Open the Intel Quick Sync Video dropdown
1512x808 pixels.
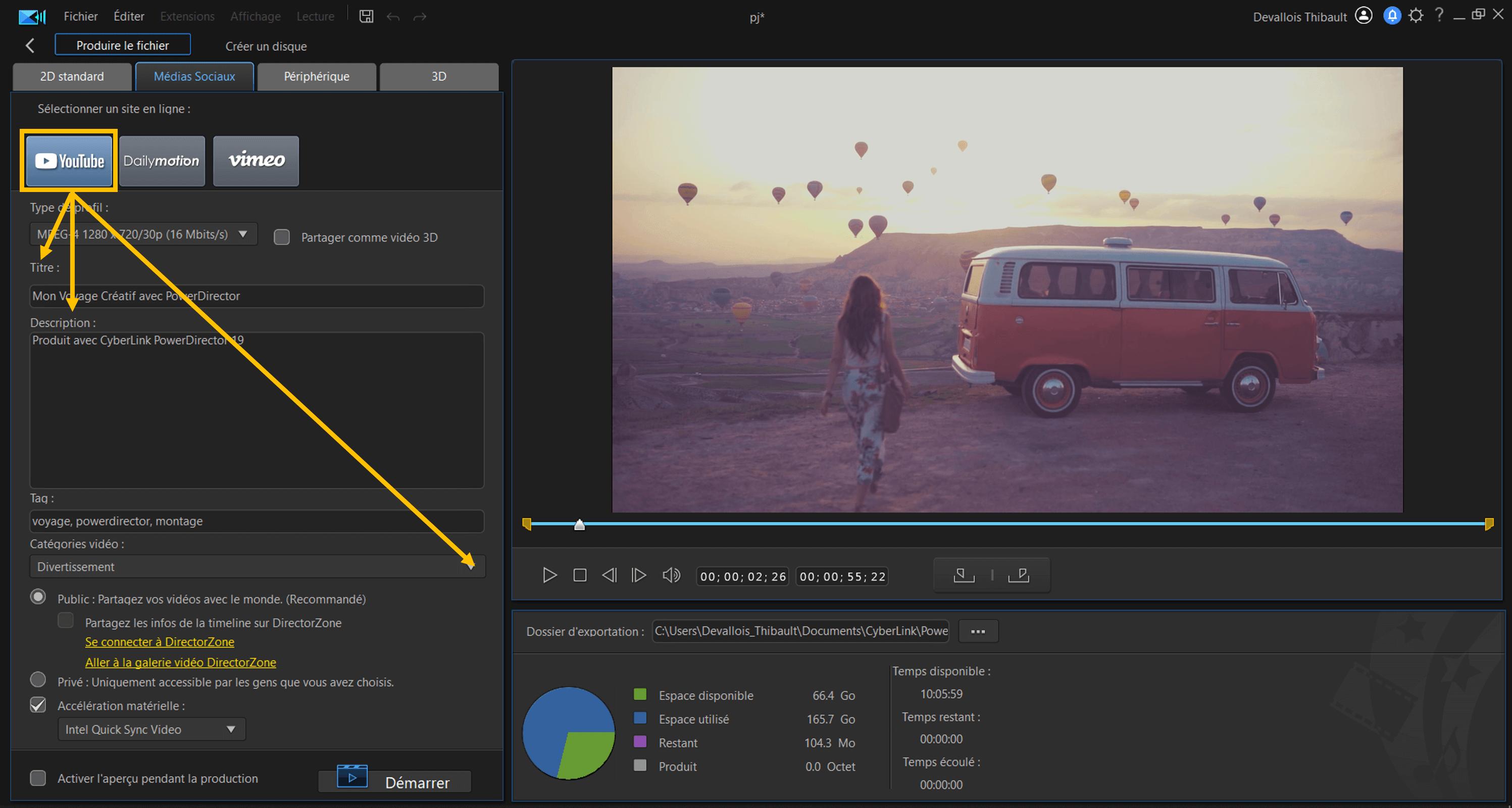click(x=152, y=729)
